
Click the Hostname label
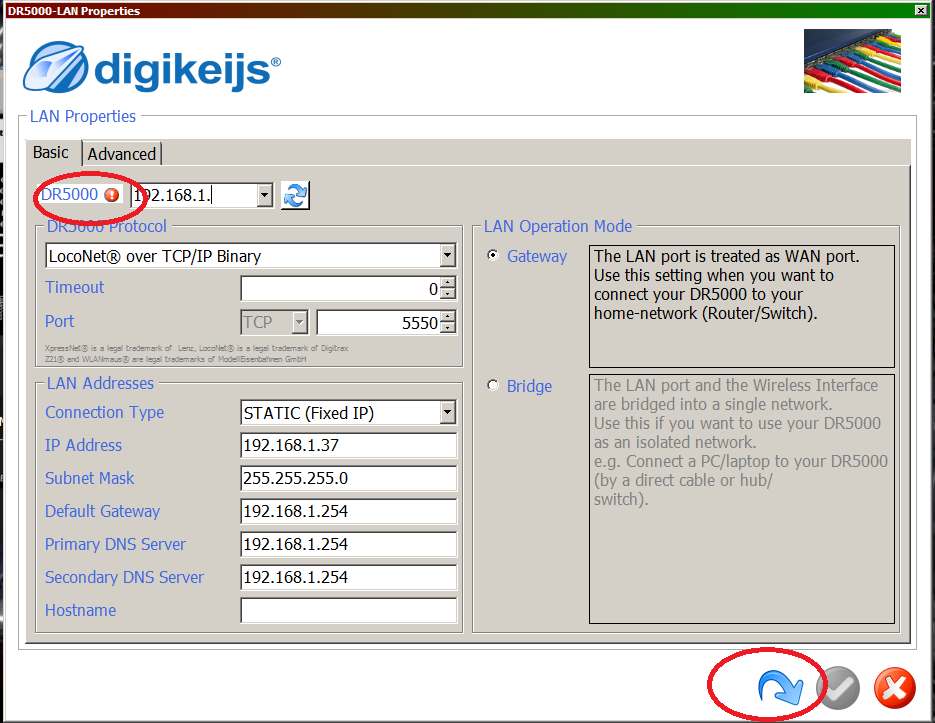point(81,610)
